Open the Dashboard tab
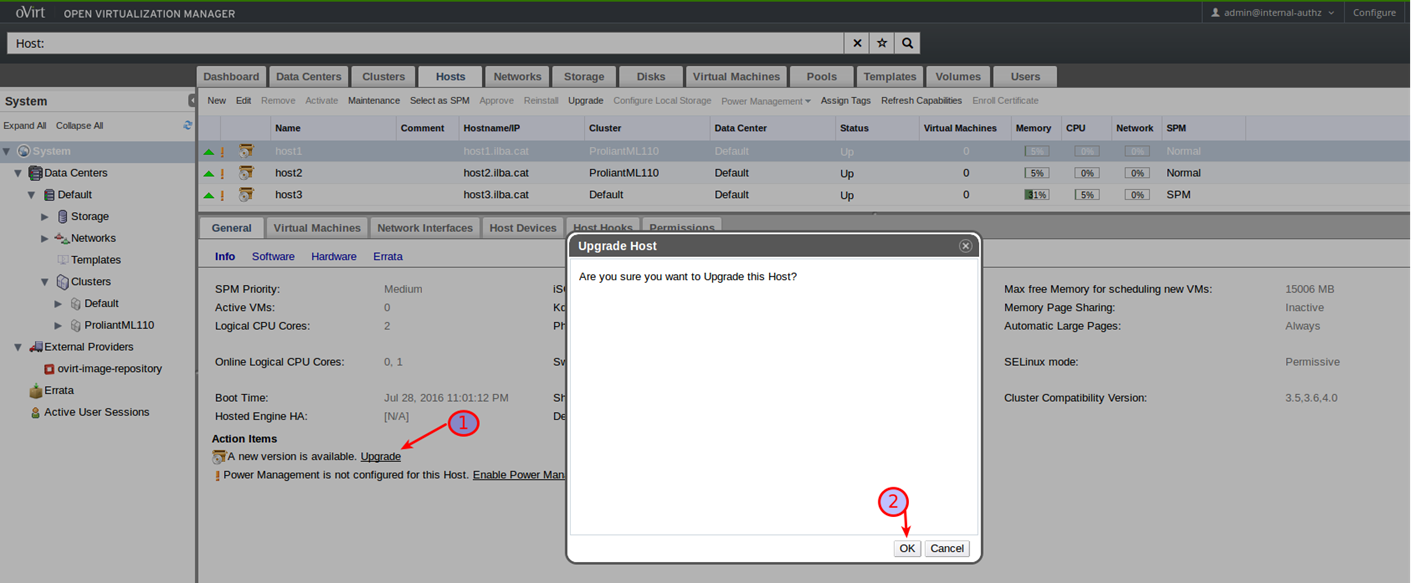1411x583 pixels. (x=231, y=76)
